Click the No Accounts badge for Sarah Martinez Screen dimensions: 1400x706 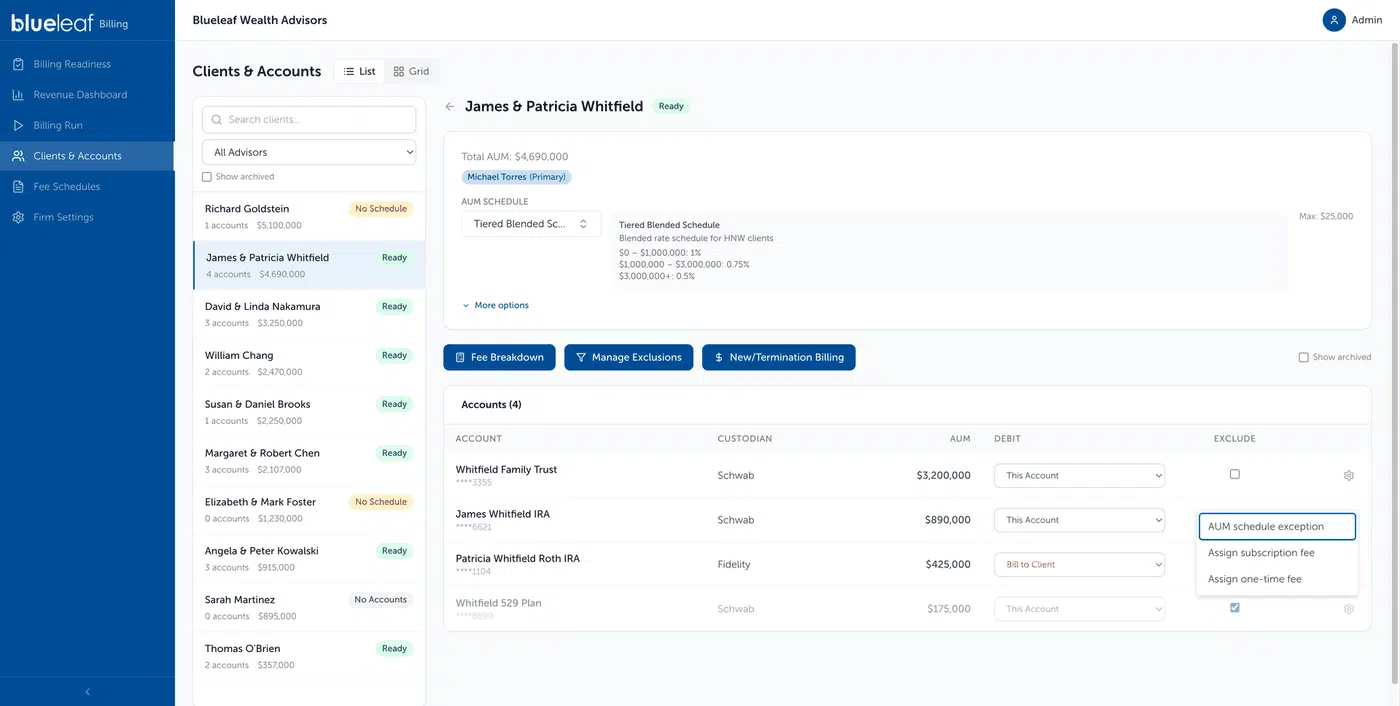pos(381,600)
